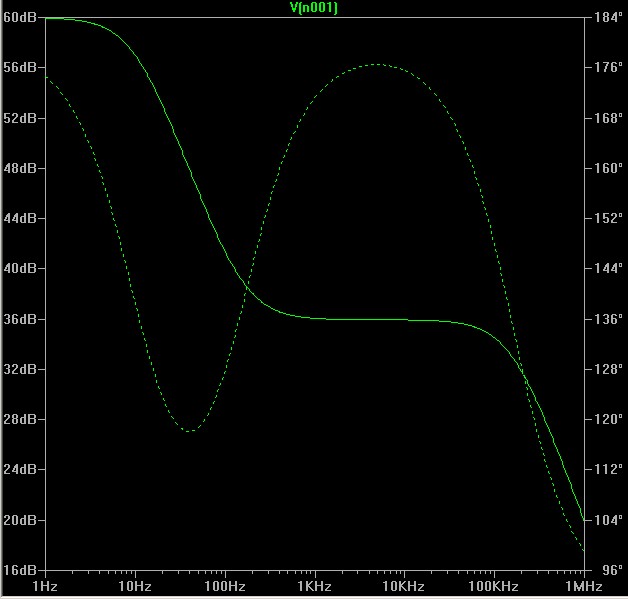Click the 1MHz label at the axis end

click(x=583, y=585)
